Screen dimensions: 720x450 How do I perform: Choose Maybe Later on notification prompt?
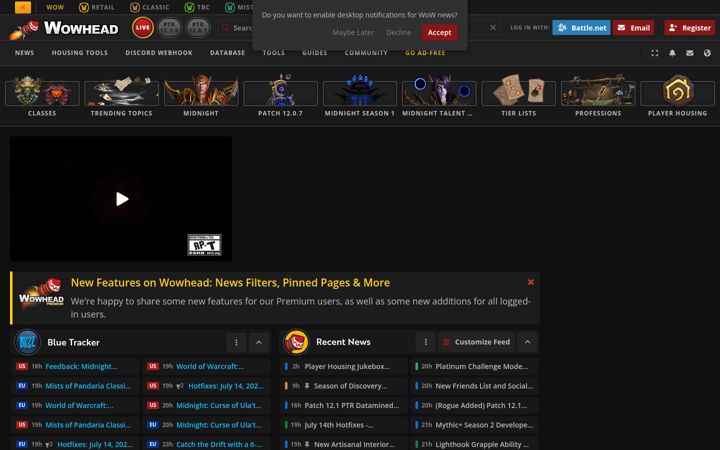353,33
